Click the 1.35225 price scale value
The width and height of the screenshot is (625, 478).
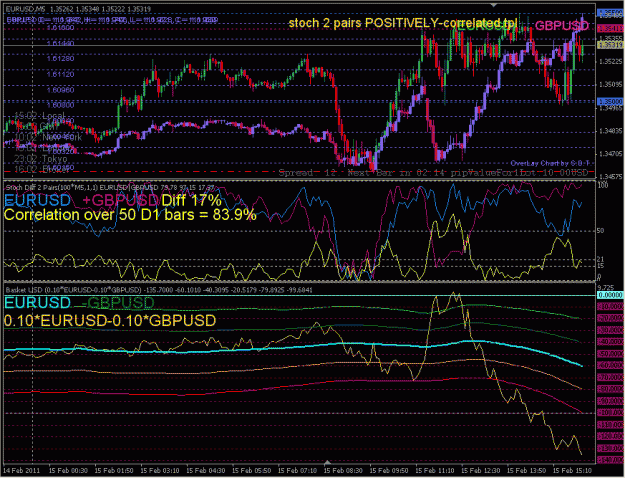[611, 61]
